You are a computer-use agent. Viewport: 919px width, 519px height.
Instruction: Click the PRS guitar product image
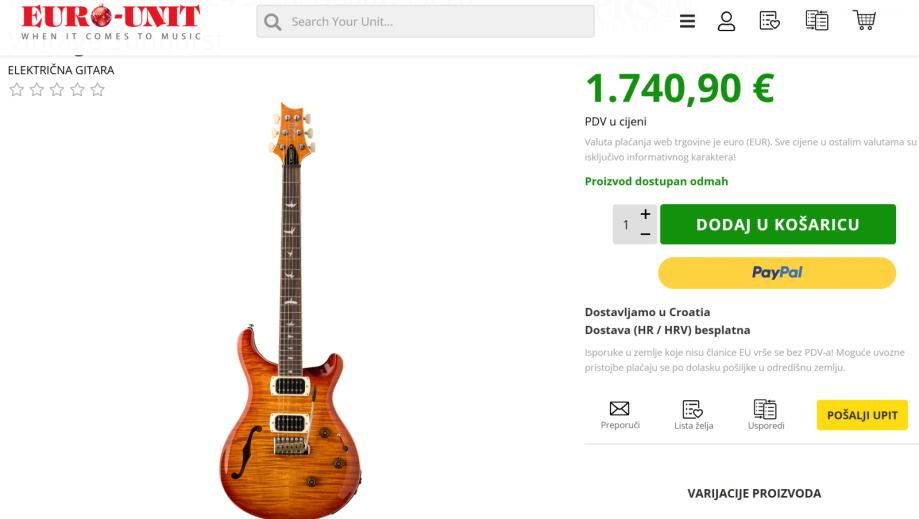point(291,310)
